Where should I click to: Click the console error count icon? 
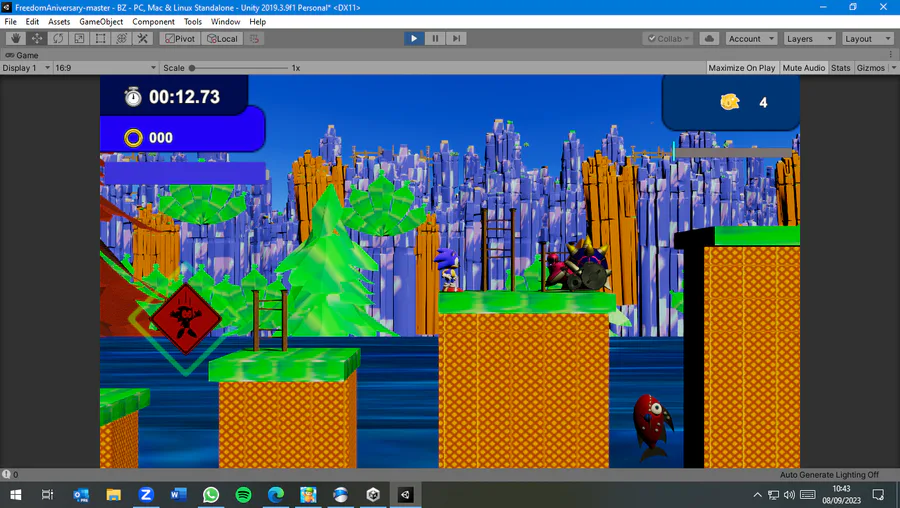(x=6, y=475)
